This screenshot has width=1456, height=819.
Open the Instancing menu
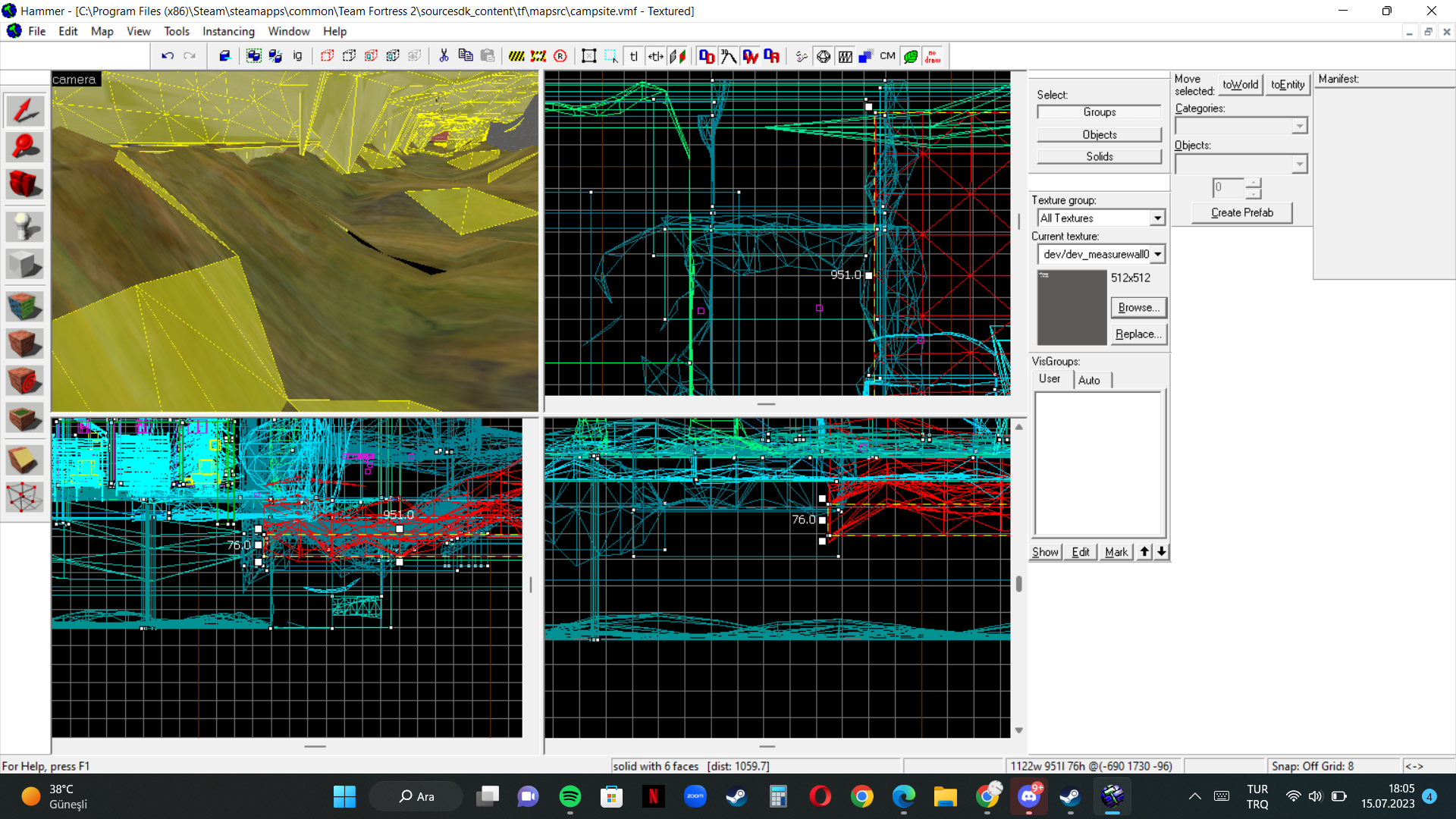coord(228,31)
